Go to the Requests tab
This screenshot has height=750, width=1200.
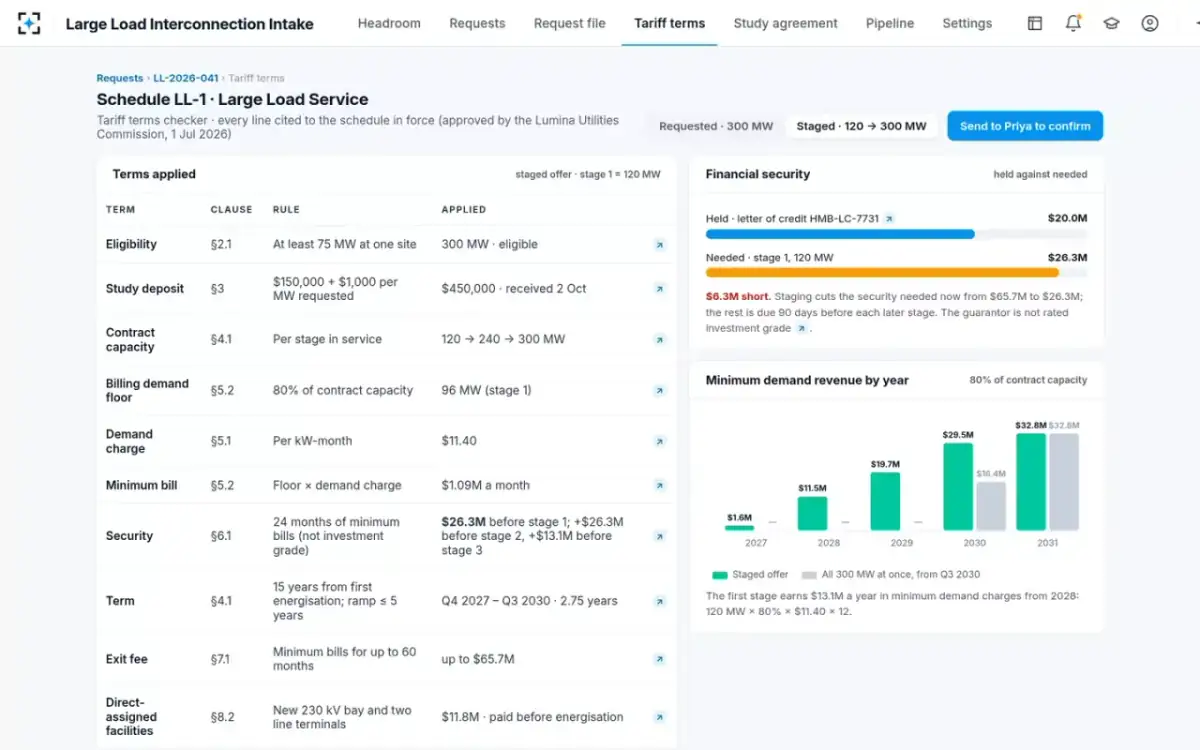477,23
